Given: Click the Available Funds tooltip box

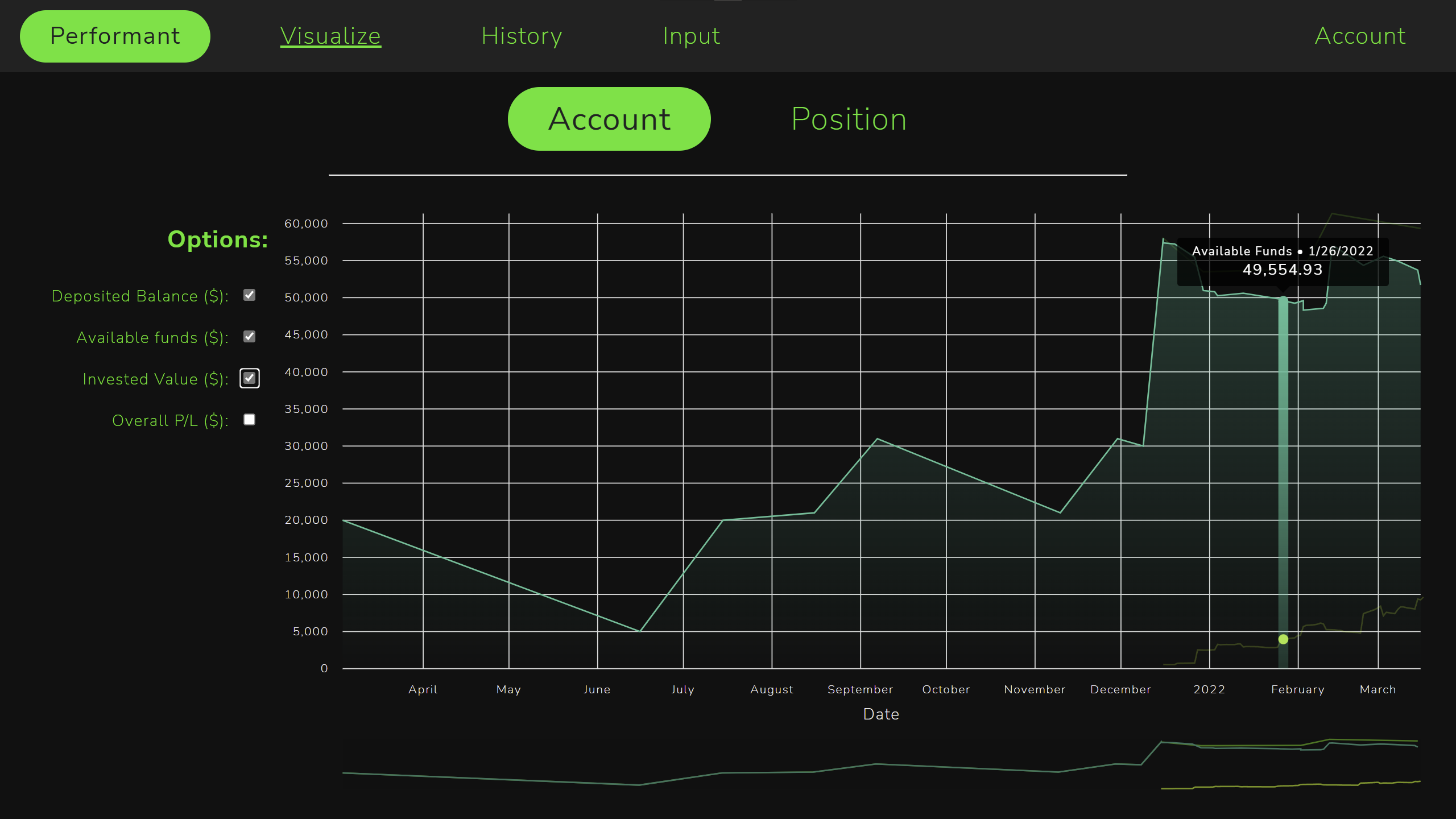Looking at the screenshot, I should point(1283,262).
